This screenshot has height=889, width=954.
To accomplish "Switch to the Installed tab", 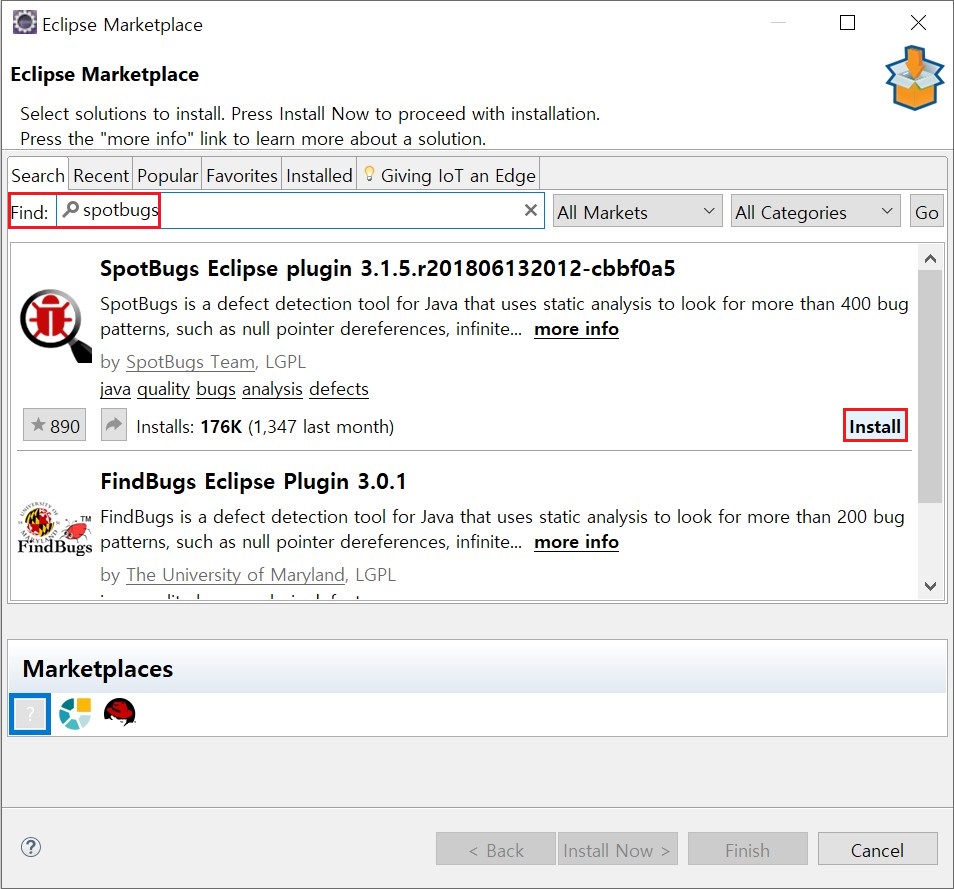I will [319, 175].
